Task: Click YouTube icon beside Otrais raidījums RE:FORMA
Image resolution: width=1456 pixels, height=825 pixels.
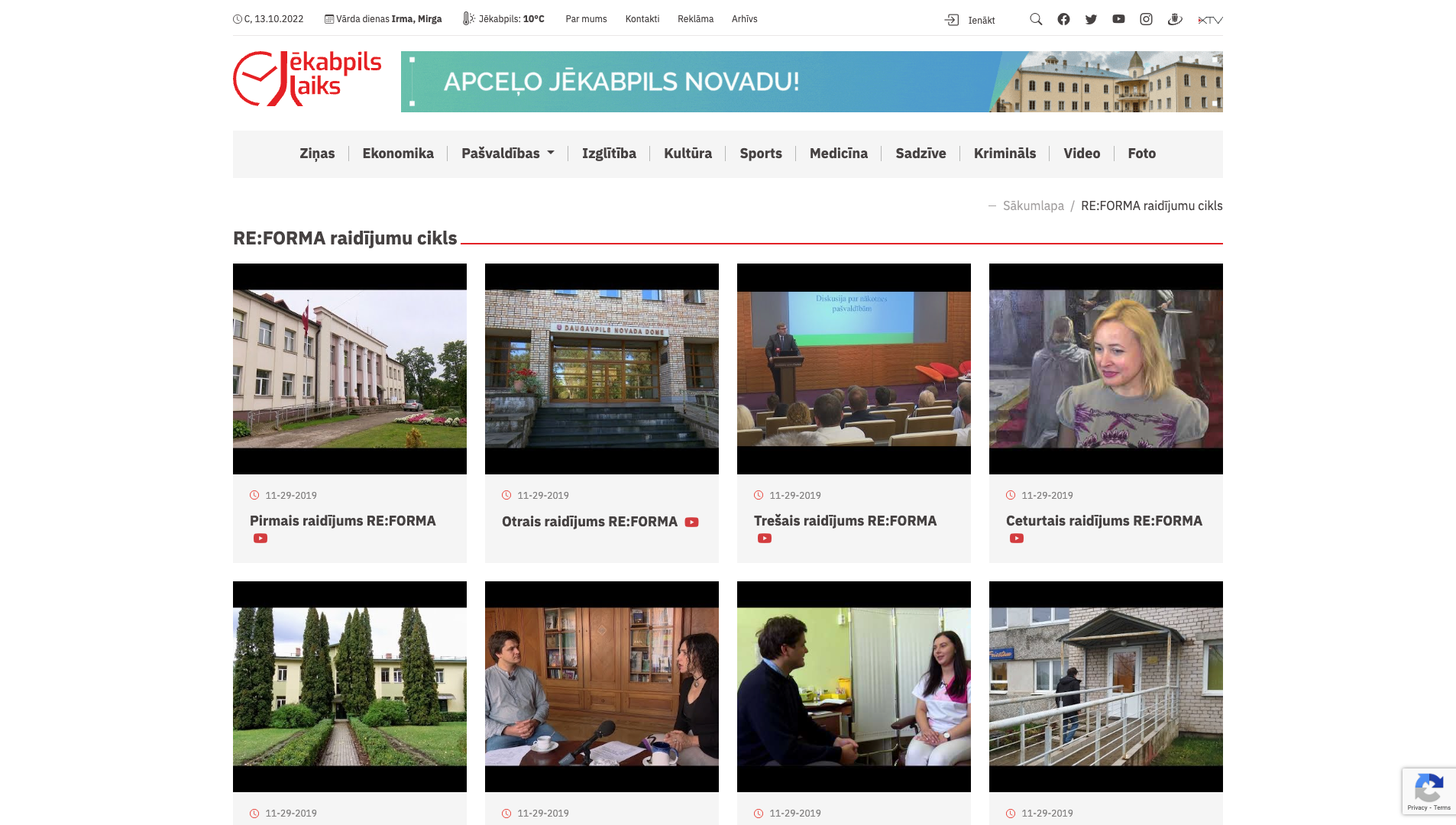Action: 691,522
